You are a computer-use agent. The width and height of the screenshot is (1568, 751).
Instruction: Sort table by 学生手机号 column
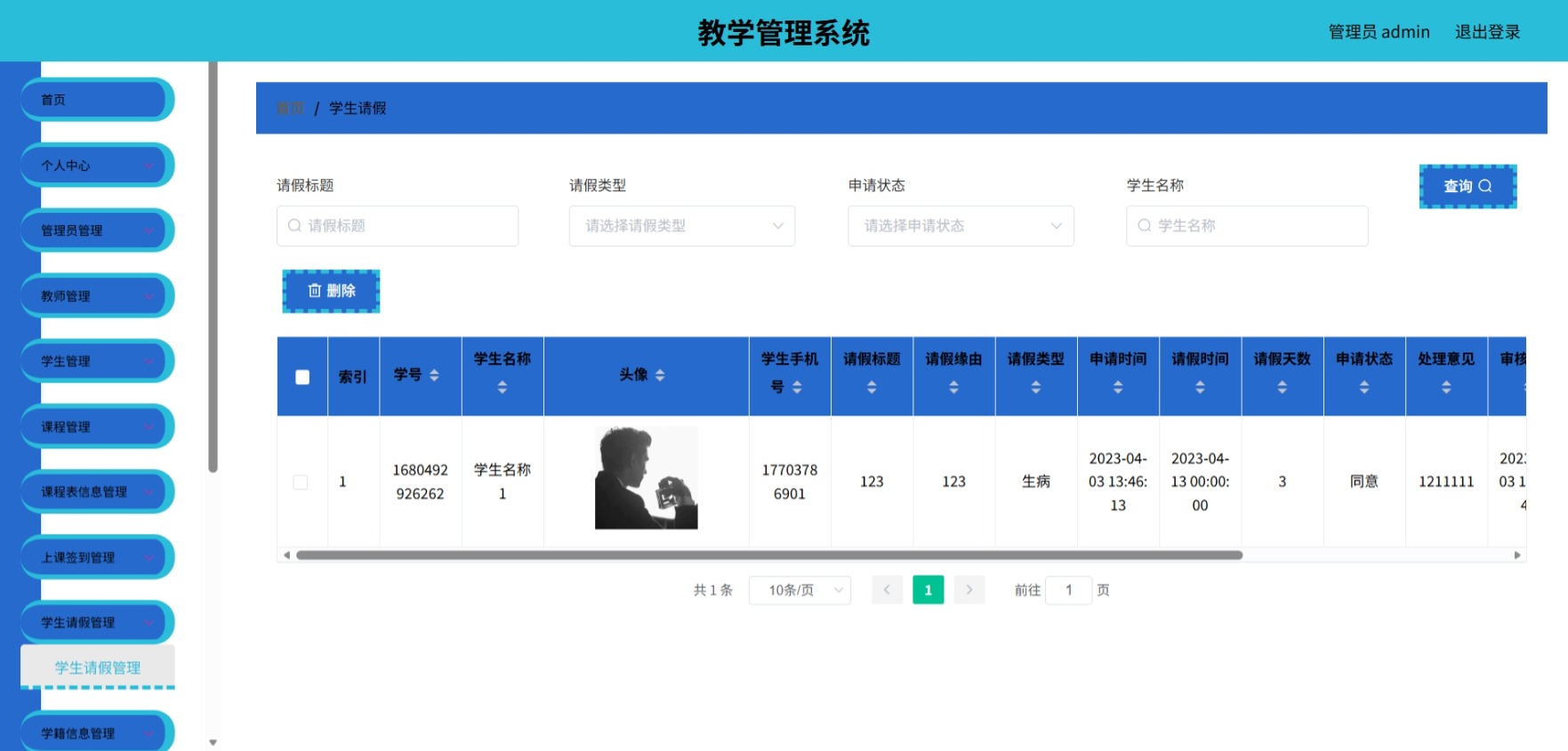pyautogui.click(x=797, y=387)
